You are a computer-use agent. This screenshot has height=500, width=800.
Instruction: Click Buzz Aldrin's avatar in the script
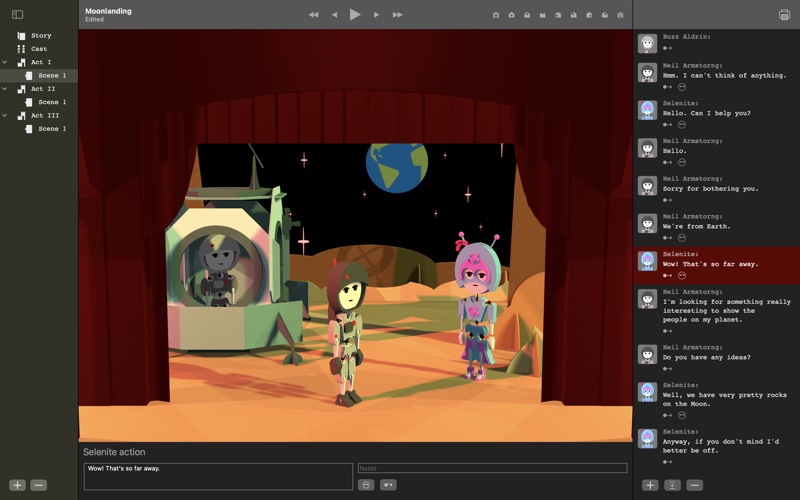click(x=647, y=44)
